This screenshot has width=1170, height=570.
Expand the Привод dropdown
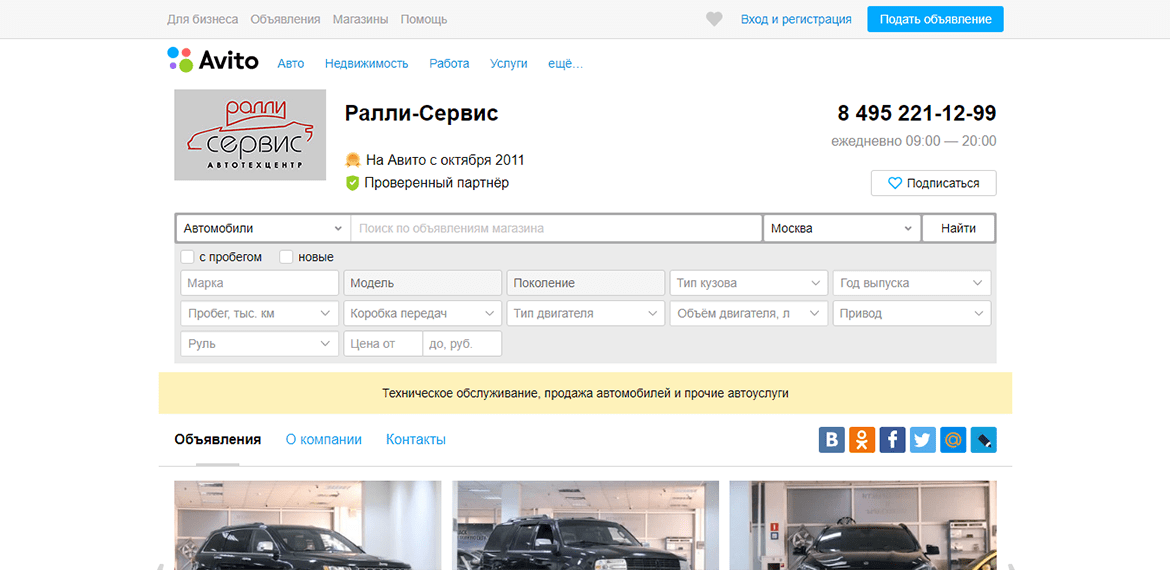click(912, 313)
